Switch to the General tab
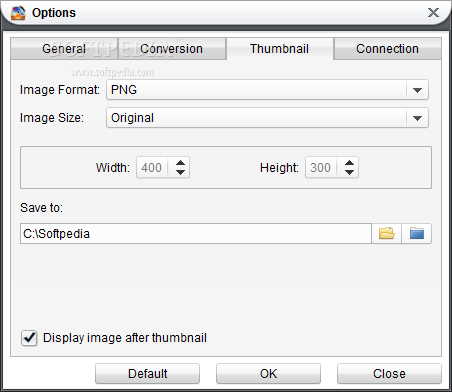This screenshot has width=452, height=392. 64,49
